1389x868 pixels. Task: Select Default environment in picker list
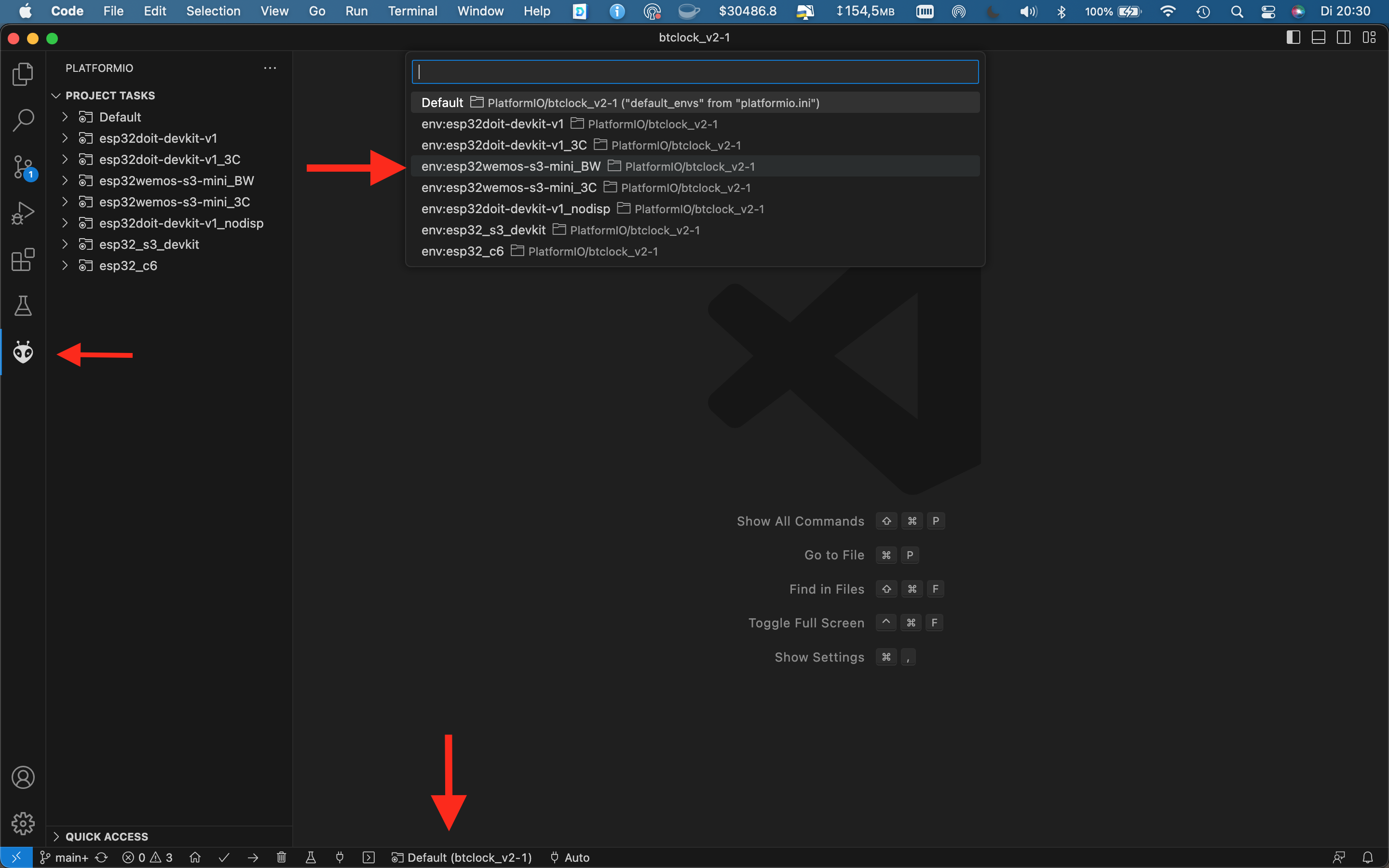[x=695, y=103]
